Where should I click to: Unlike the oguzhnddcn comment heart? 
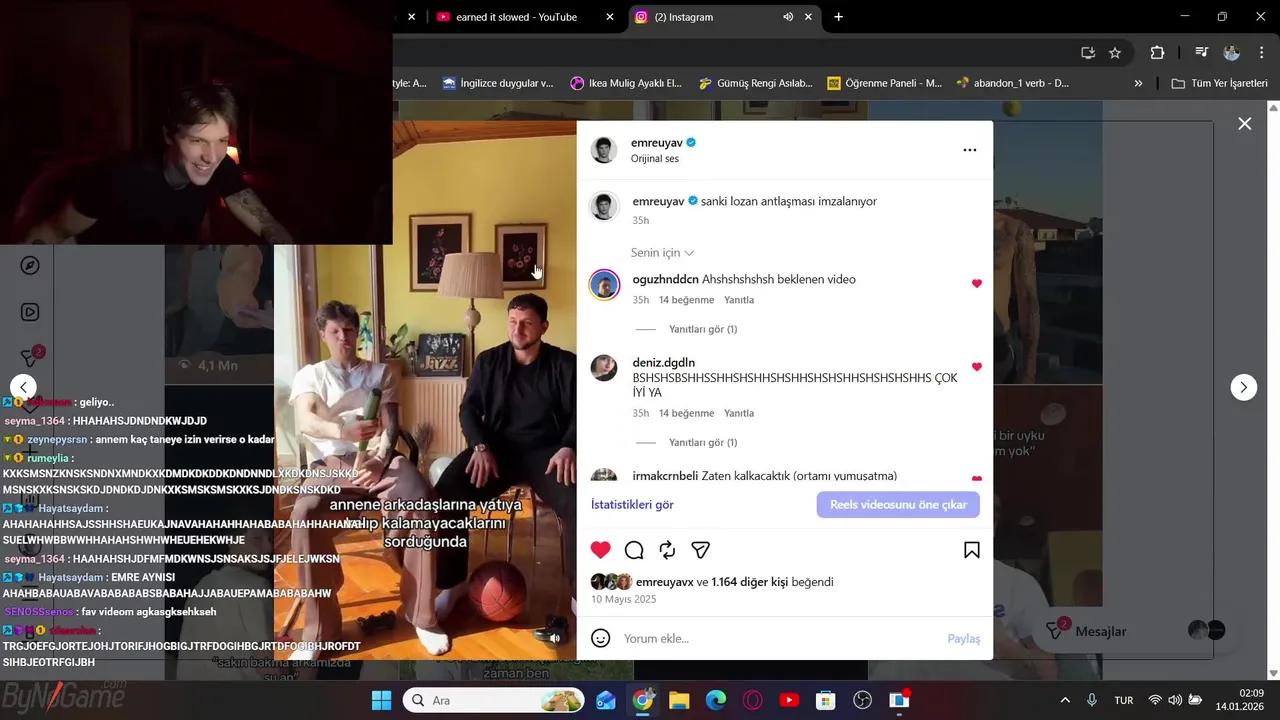click(x=977, y=284)
